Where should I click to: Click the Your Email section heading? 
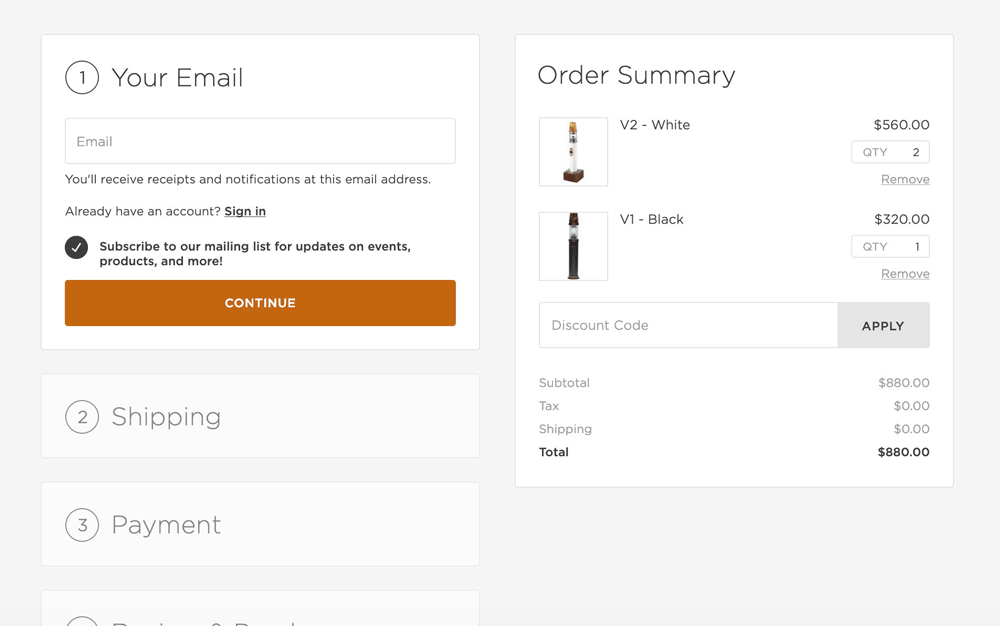click(177, 78)
